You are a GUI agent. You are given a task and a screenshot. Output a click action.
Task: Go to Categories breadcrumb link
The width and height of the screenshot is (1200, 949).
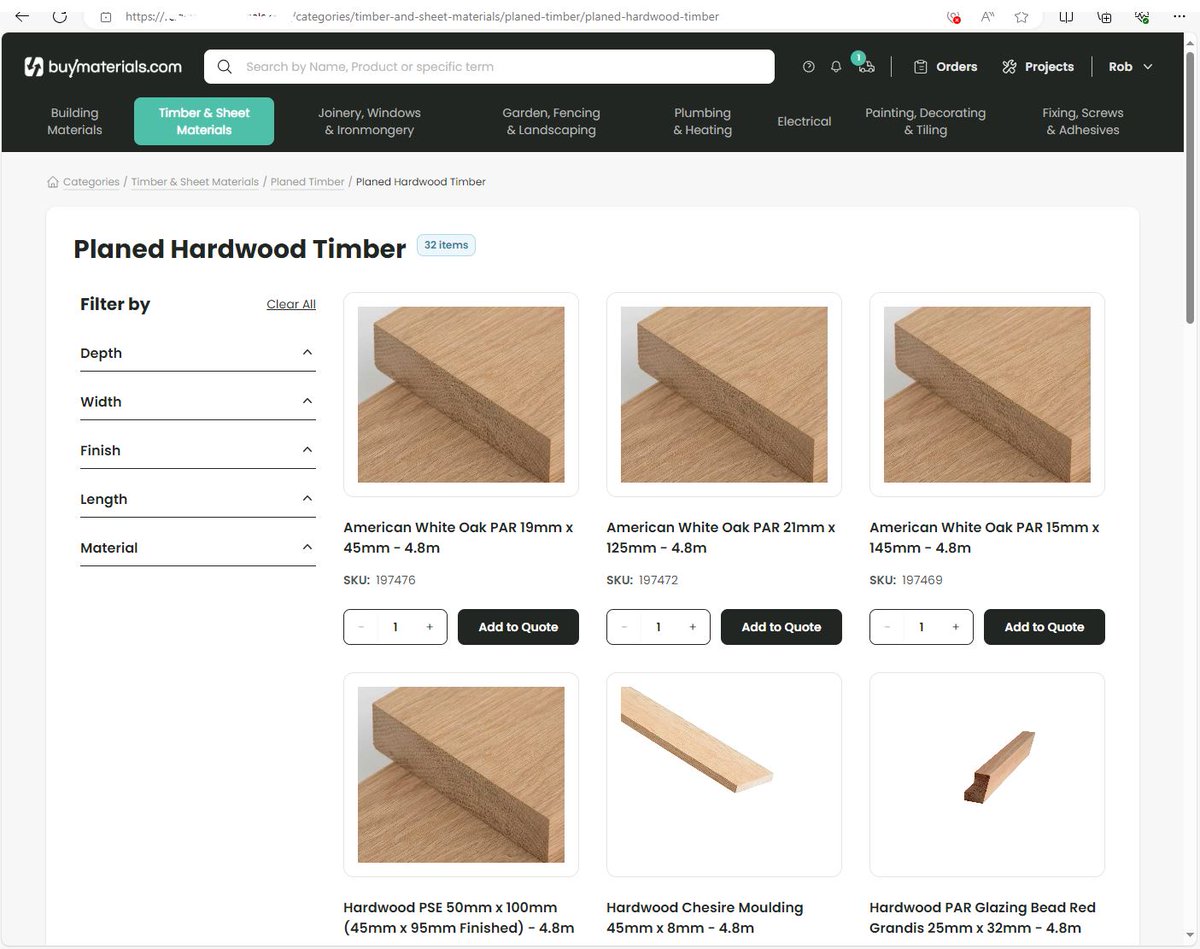[91, 182]
